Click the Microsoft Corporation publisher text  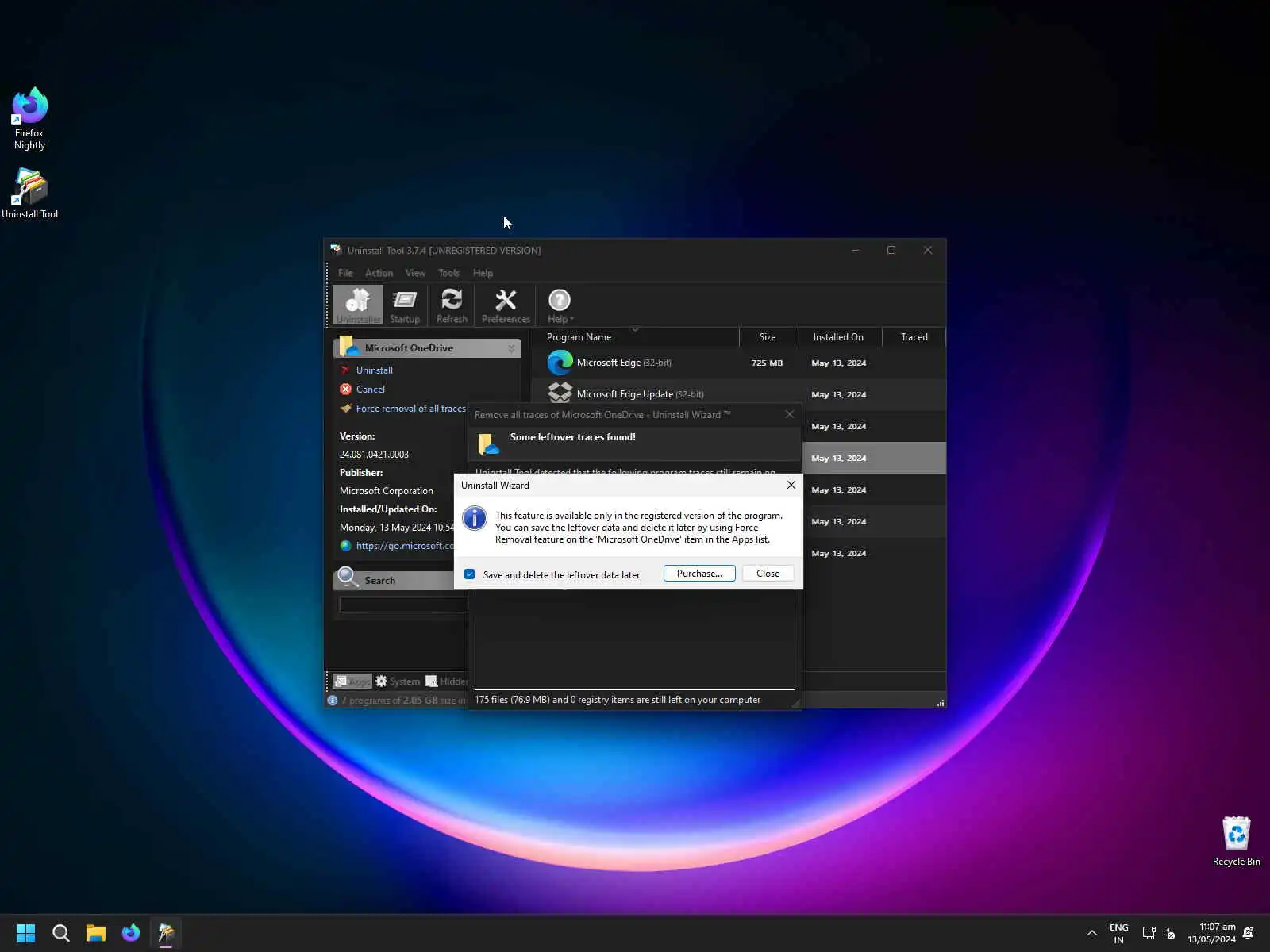387,491
